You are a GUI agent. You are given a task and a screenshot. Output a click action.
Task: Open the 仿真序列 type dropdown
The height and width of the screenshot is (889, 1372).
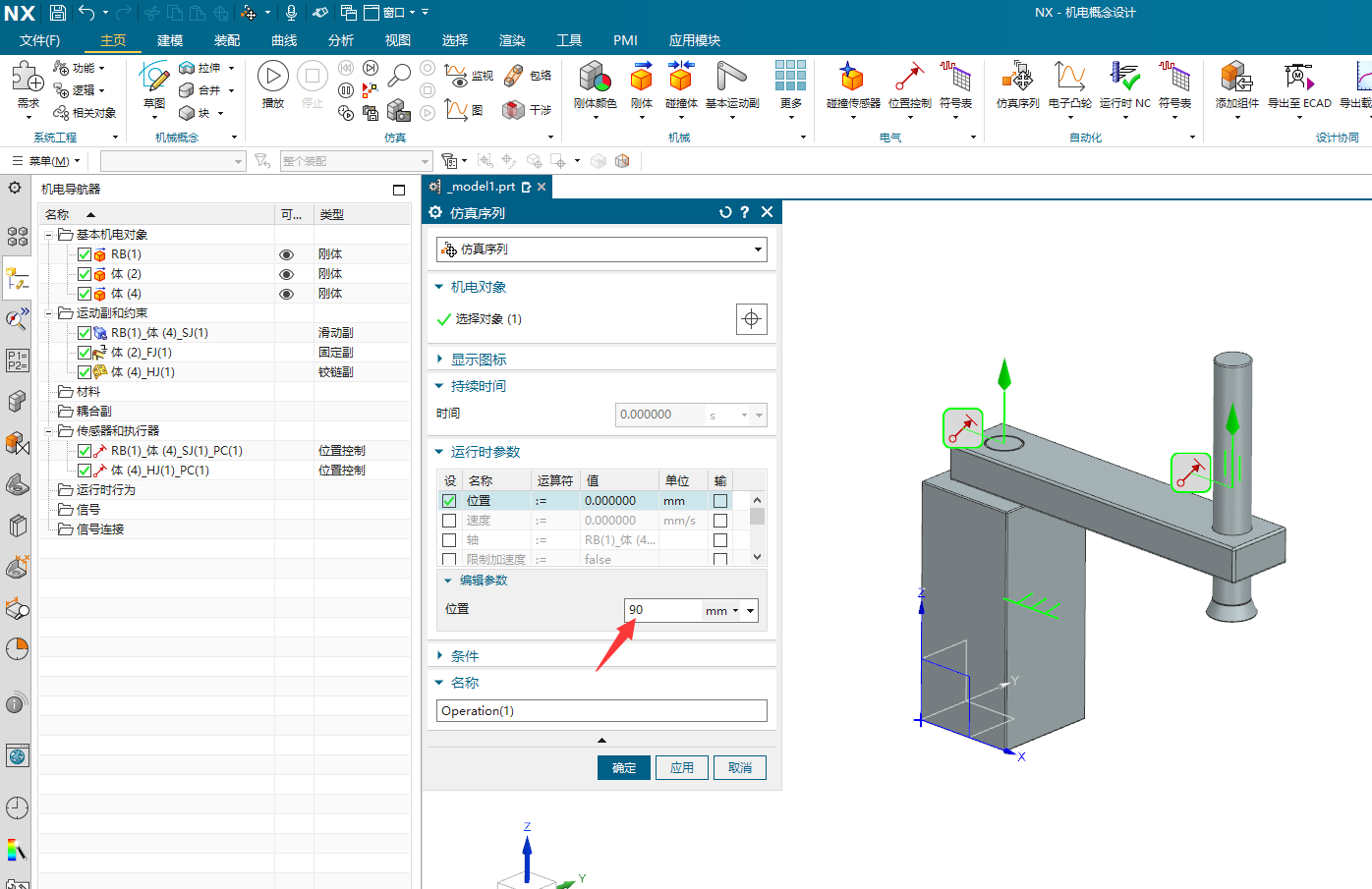601,250
